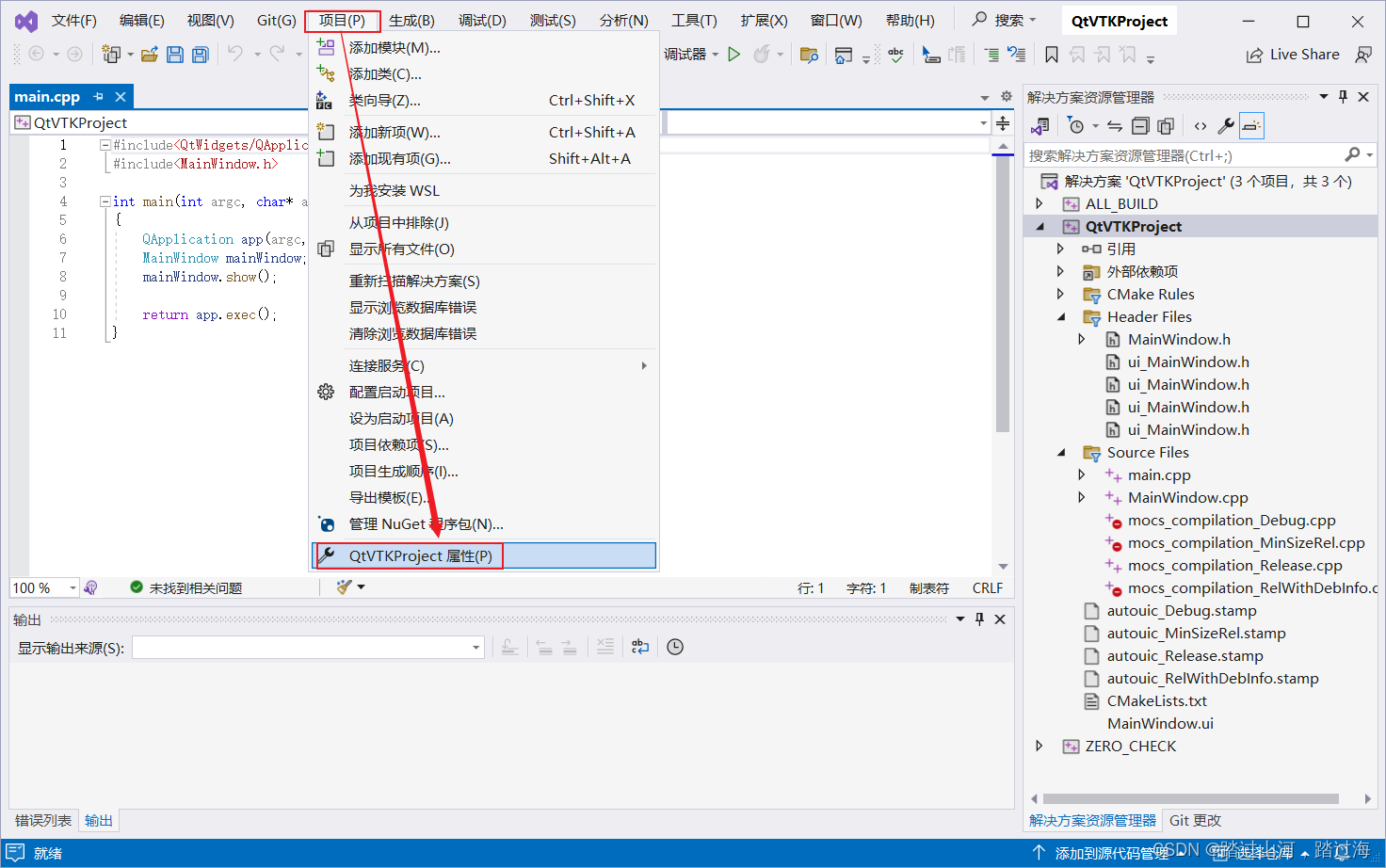Open the debugger target dropdown
1386x868 pixels.
716,55
